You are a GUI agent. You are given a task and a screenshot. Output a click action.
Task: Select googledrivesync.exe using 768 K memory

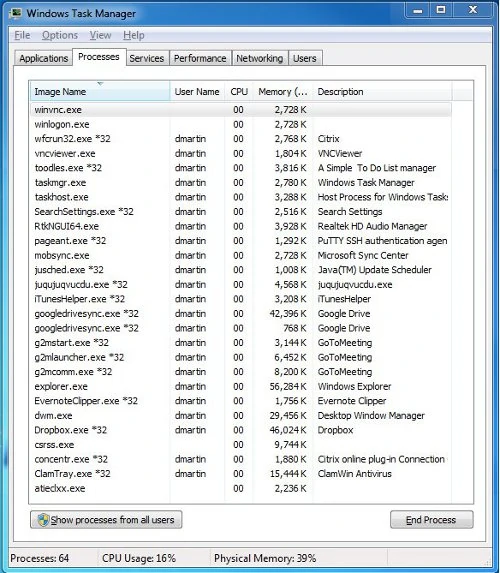[x=240, y=328]
